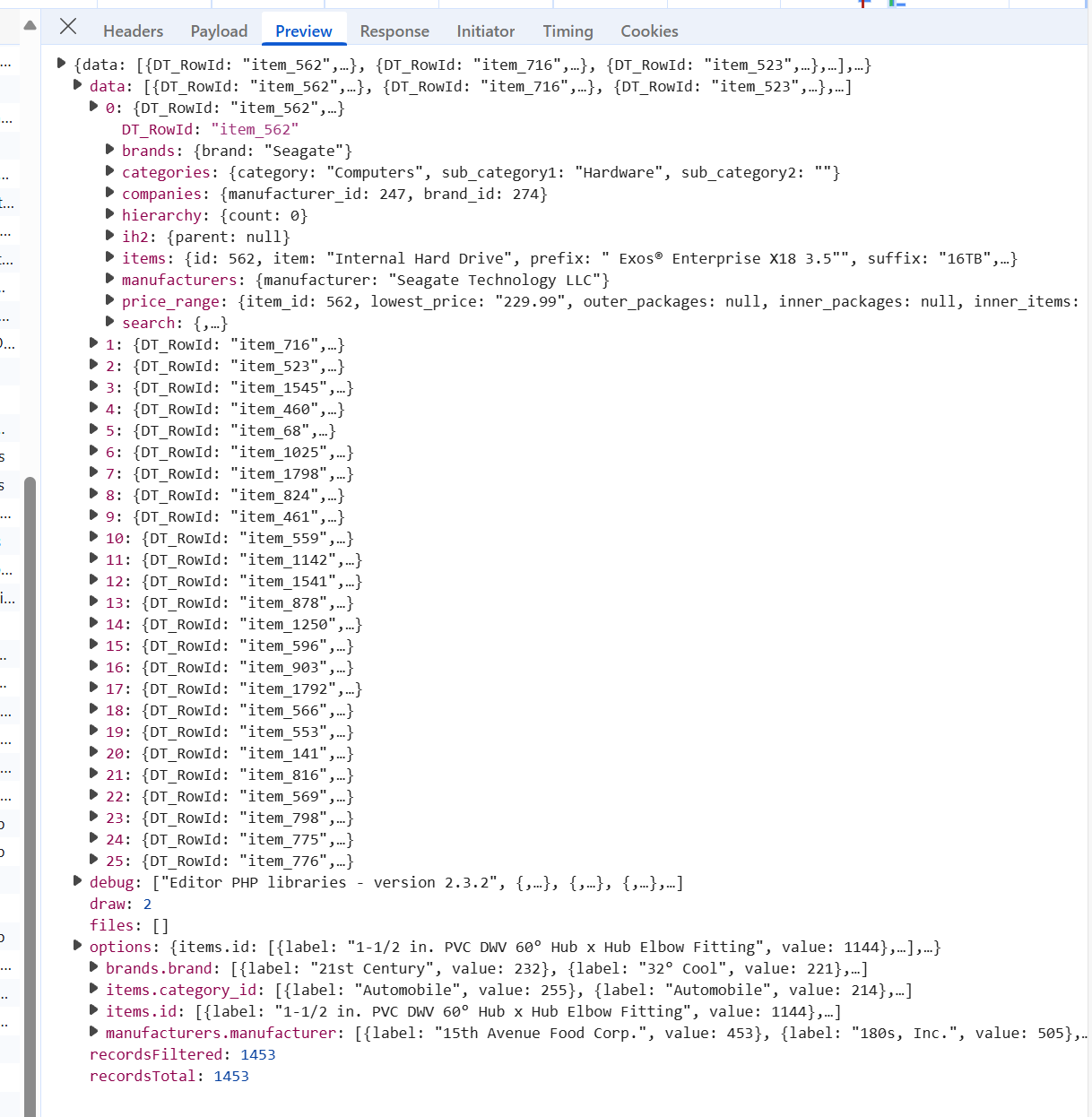Select the Preview tab
Viewport: 1092px width, 1117px height.
tap(303, 31)
